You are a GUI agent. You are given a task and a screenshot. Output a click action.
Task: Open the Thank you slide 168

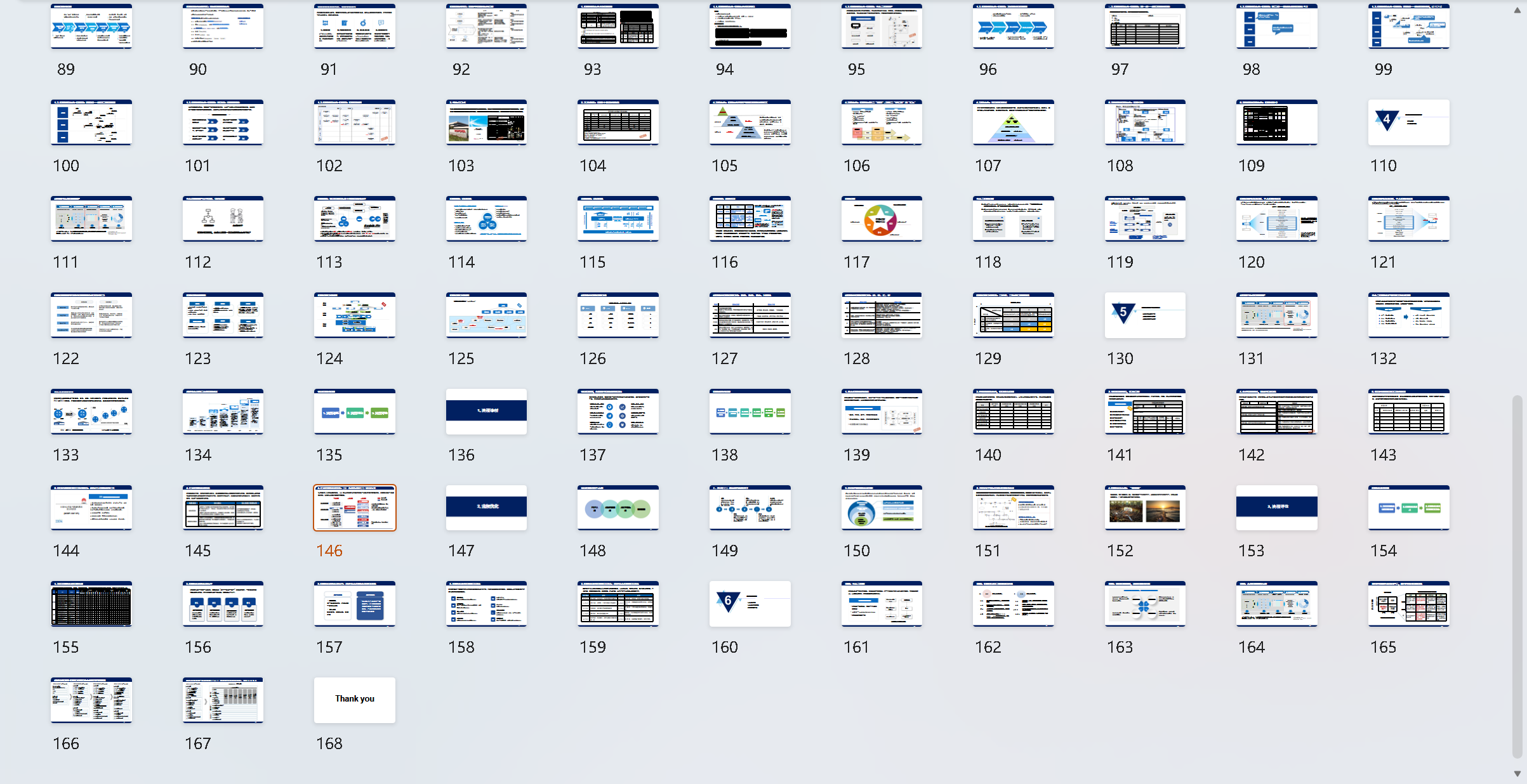(354, 699)
